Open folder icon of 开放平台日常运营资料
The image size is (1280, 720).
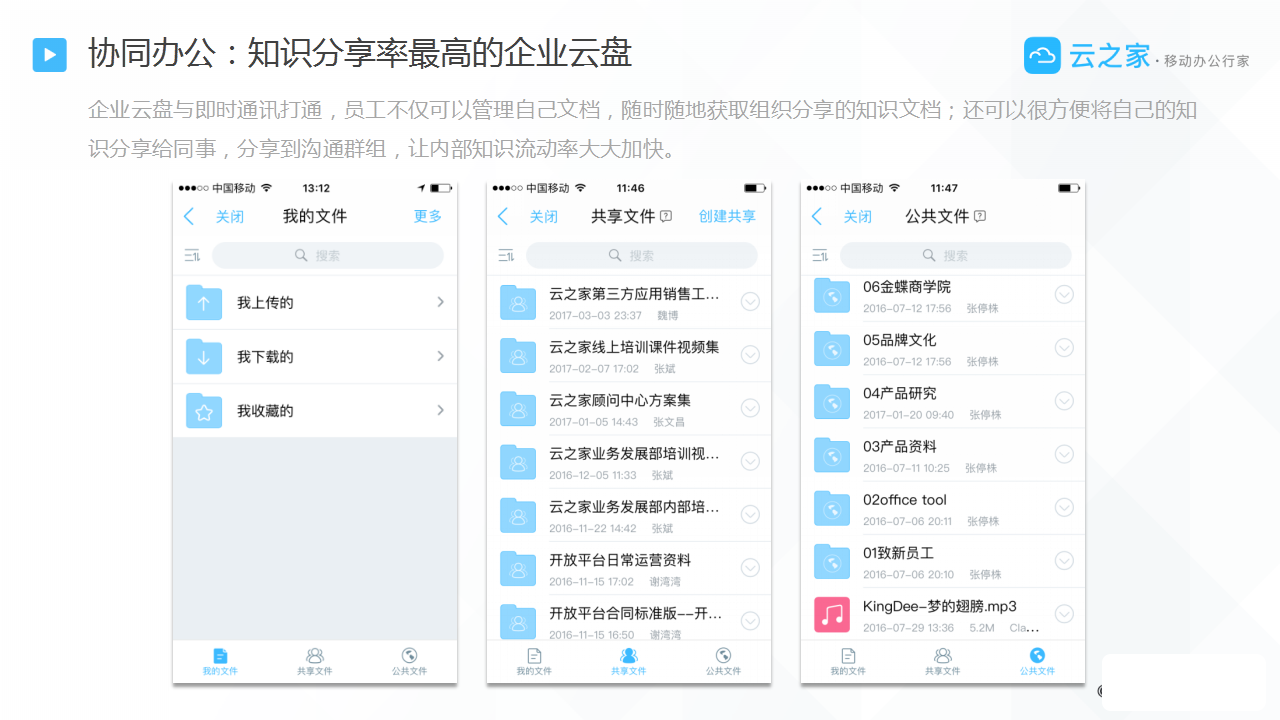(x=518, y=568)
